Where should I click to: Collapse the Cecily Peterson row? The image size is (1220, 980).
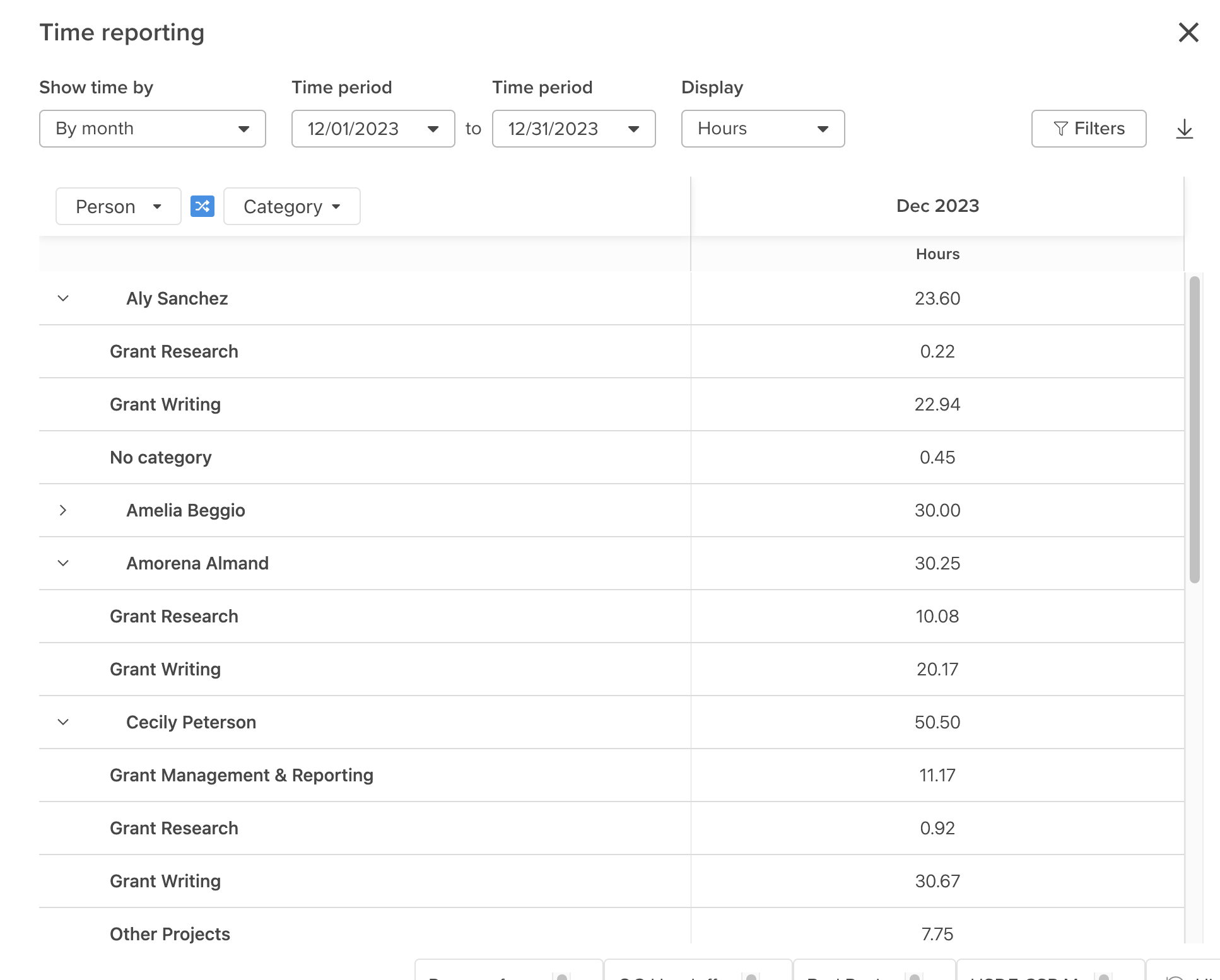pos(63,722)
